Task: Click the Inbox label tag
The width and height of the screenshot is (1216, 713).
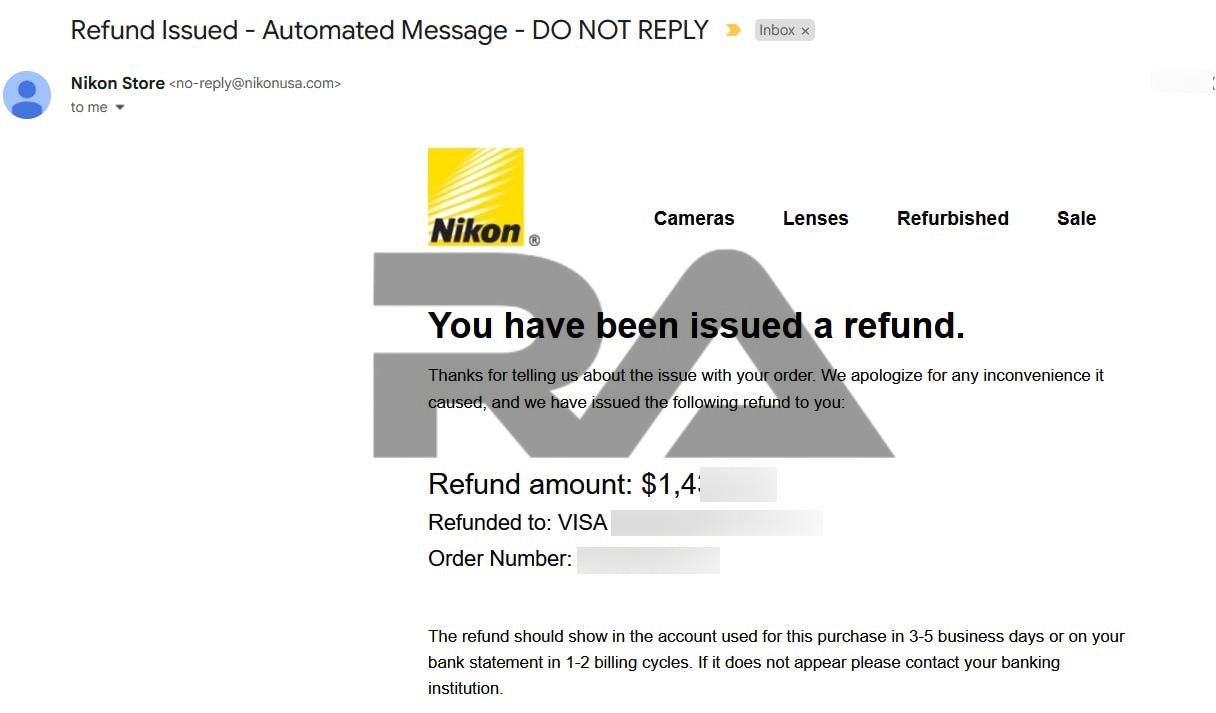Action: [x=776, y=30]
